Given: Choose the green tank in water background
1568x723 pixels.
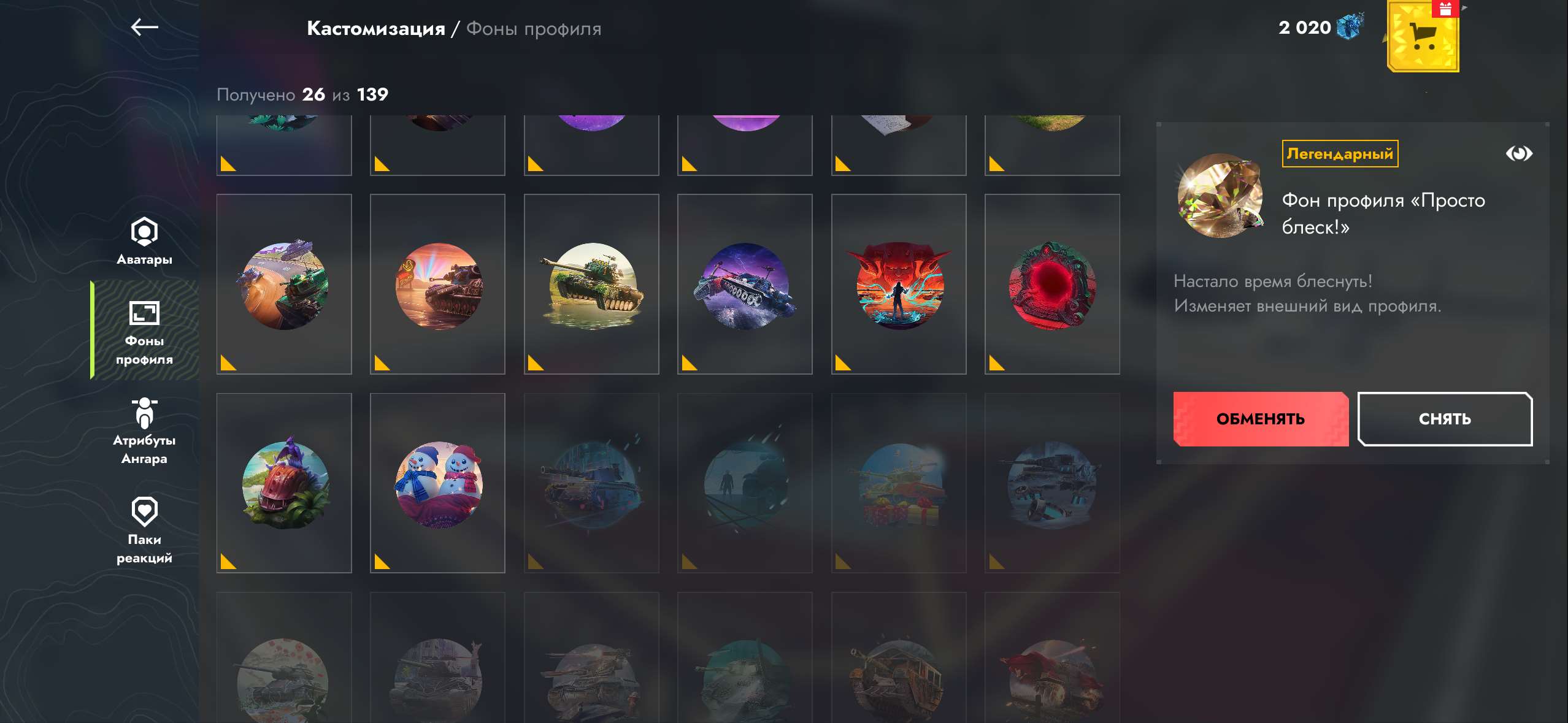Looking at the screenshot, I should click(591, 284).
